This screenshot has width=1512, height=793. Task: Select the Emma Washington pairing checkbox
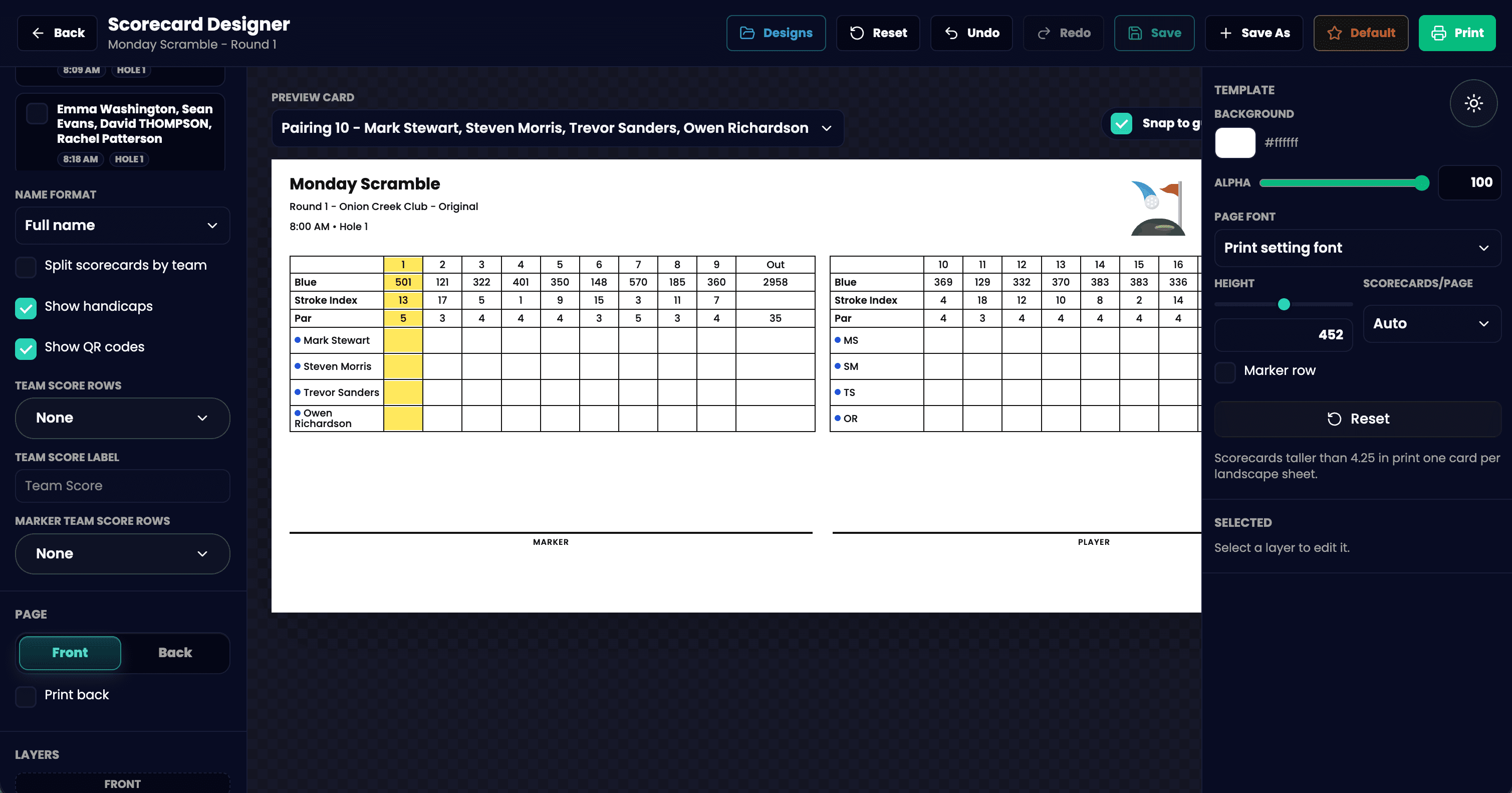click(37, 113)
